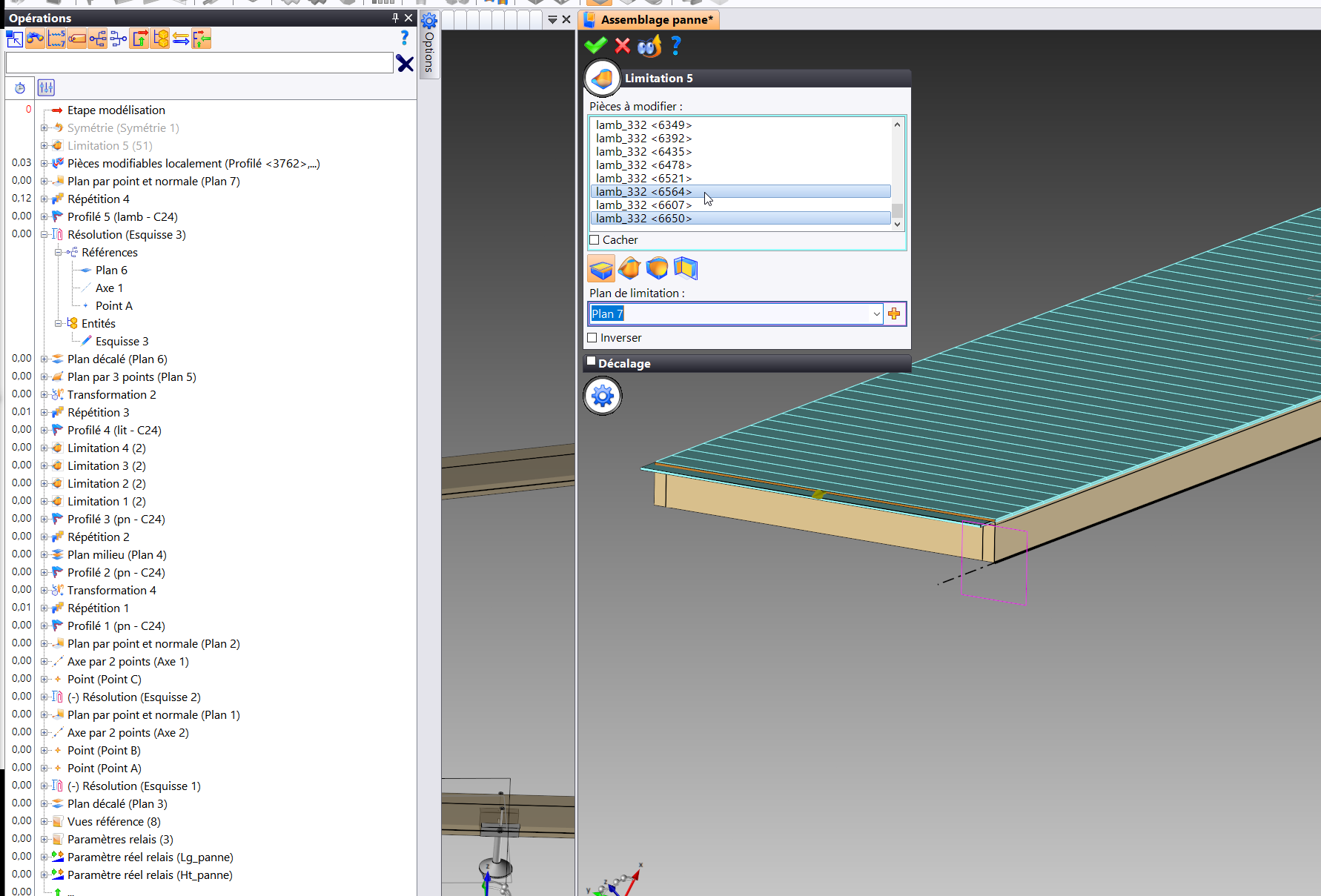Switch to Assemblage panne tab
The width and height of the screenshot is (1321, 896).
coord(649,20)
